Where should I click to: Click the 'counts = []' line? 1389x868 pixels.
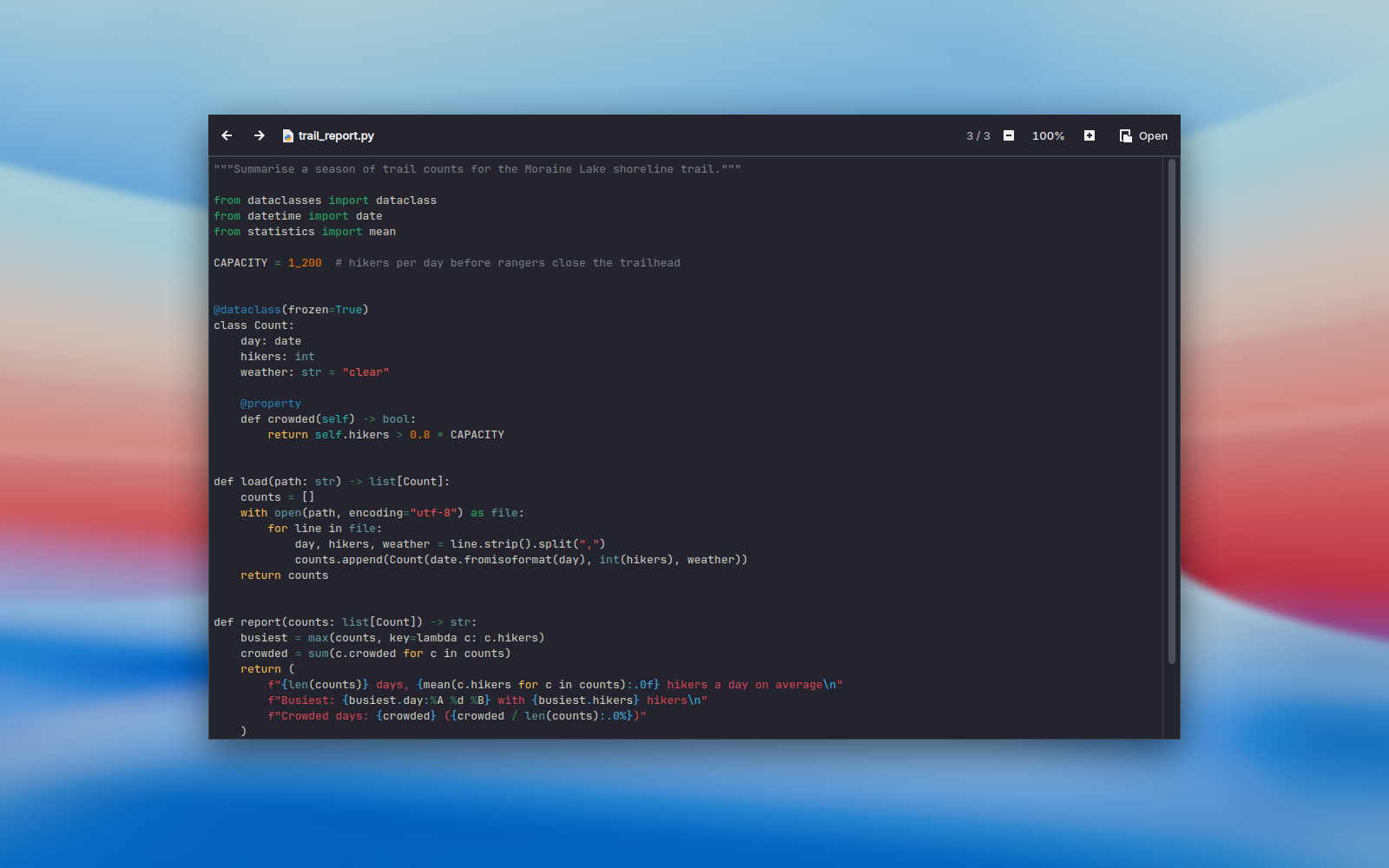278,497
